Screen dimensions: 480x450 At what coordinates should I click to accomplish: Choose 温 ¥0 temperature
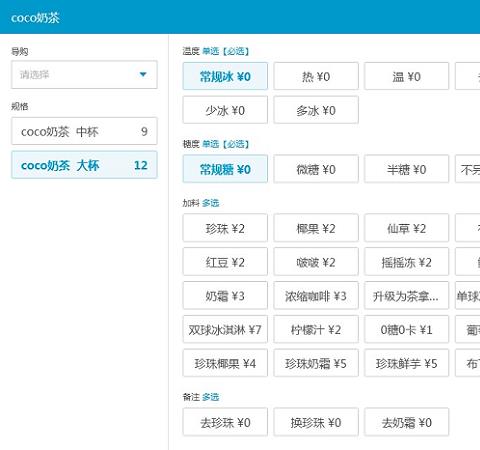click(x=406, y=76)
